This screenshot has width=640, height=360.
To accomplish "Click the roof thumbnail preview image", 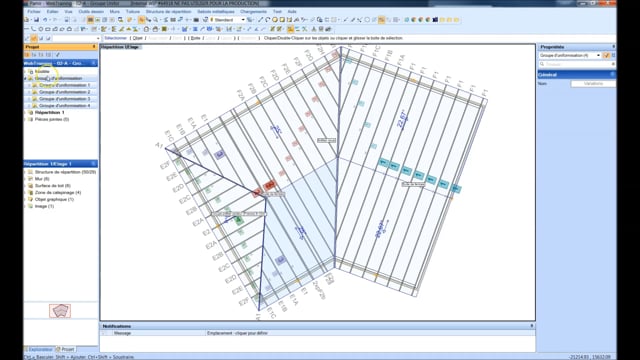I will tap(60, 311).
